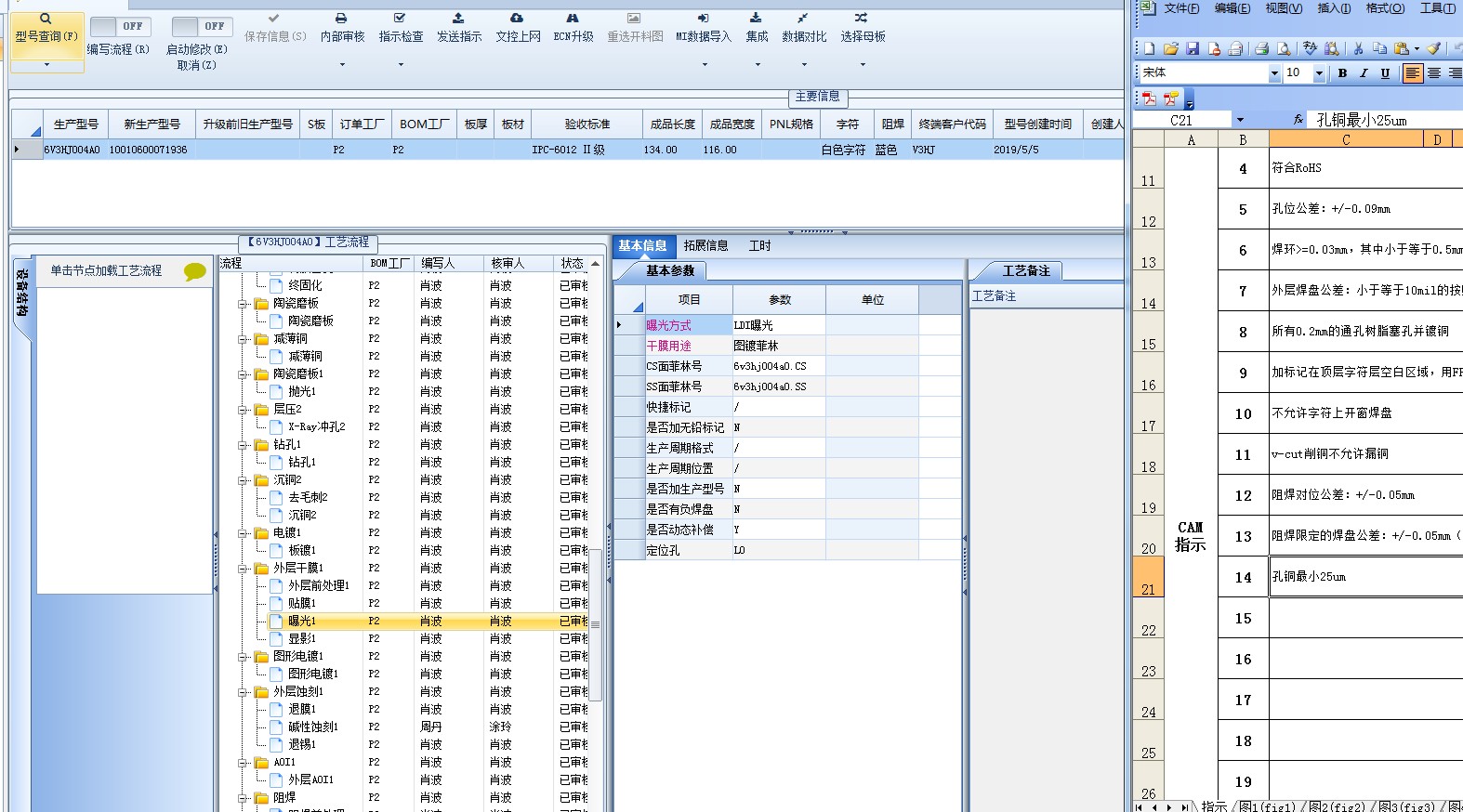Click Excel's Paste clipboard icon
Image resolution: width=1463 pixels, height=812 pixels.
1402,48
